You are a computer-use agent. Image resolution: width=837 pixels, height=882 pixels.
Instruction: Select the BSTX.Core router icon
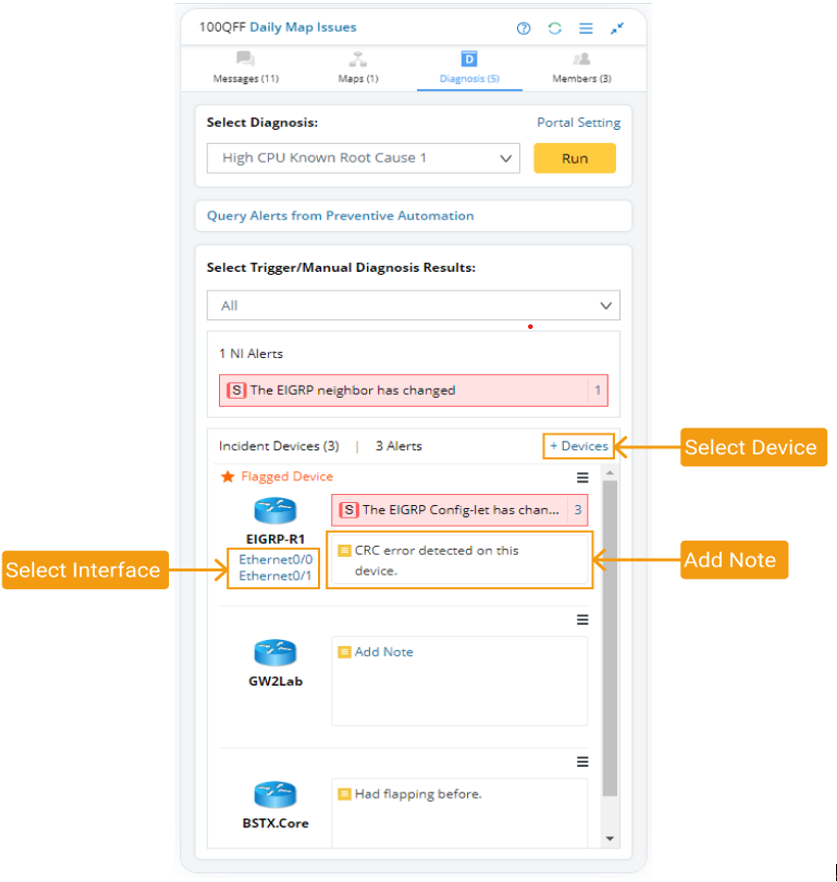[275, 795]
